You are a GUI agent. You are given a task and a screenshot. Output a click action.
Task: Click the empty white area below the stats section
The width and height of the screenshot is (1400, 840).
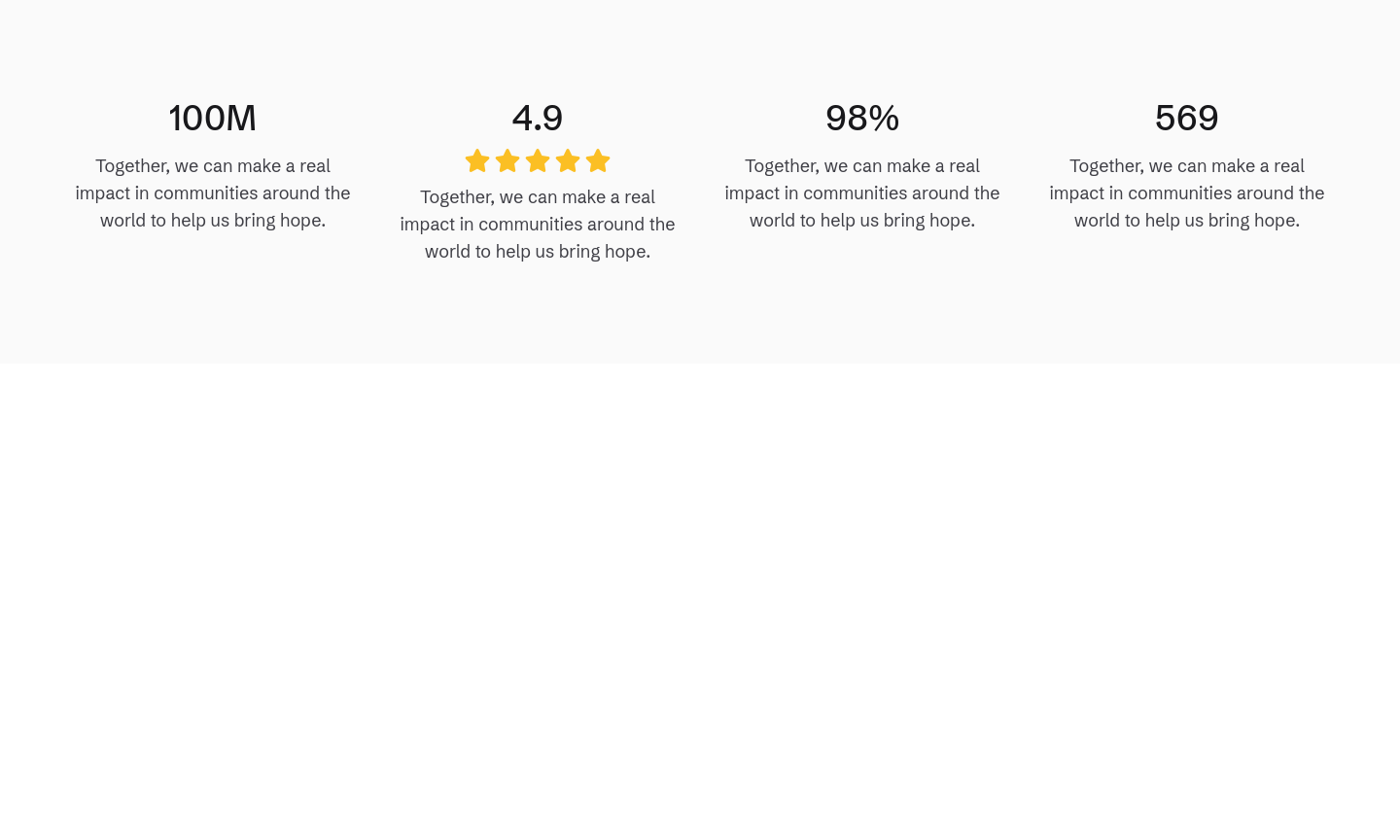(700, 601)
